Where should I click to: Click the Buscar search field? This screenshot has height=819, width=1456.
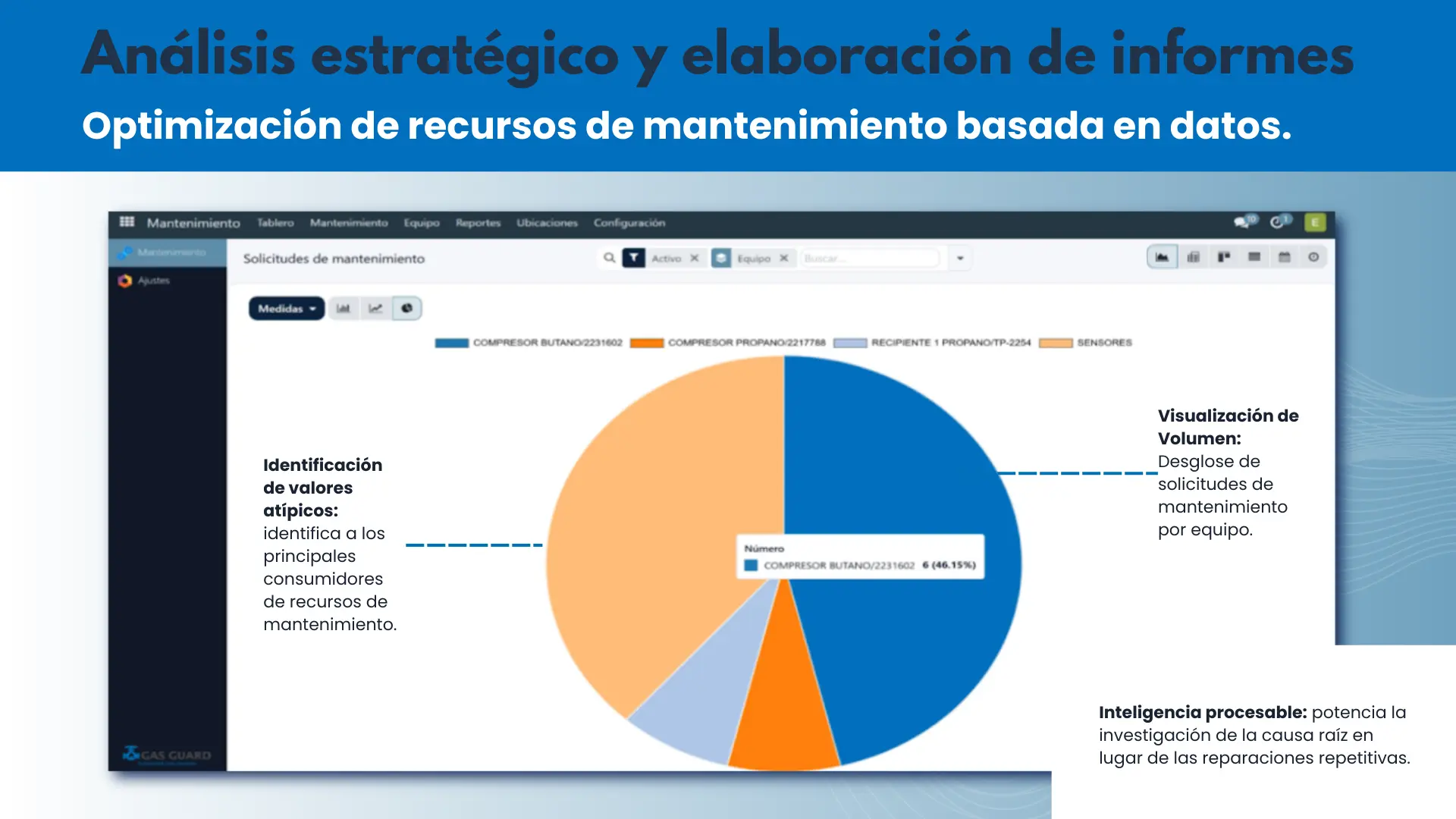[x=868, y=259]
